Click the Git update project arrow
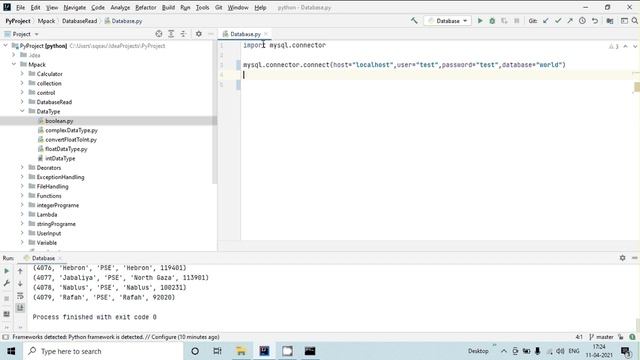Screen dimensions: 640x360 546,21
